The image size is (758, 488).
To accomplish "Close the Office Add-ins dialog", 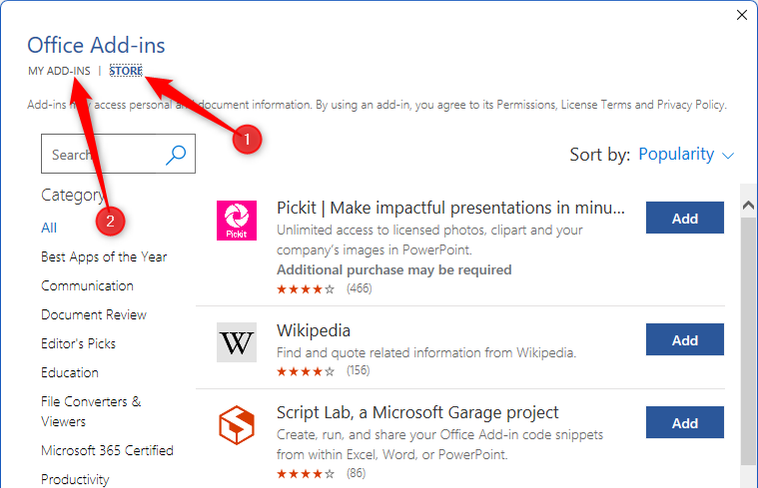I will 742,15.
